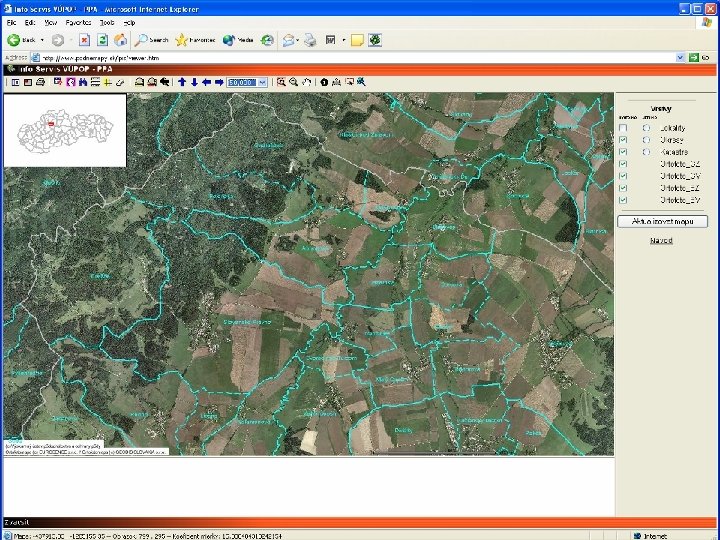Click the browser Home button

120,40
